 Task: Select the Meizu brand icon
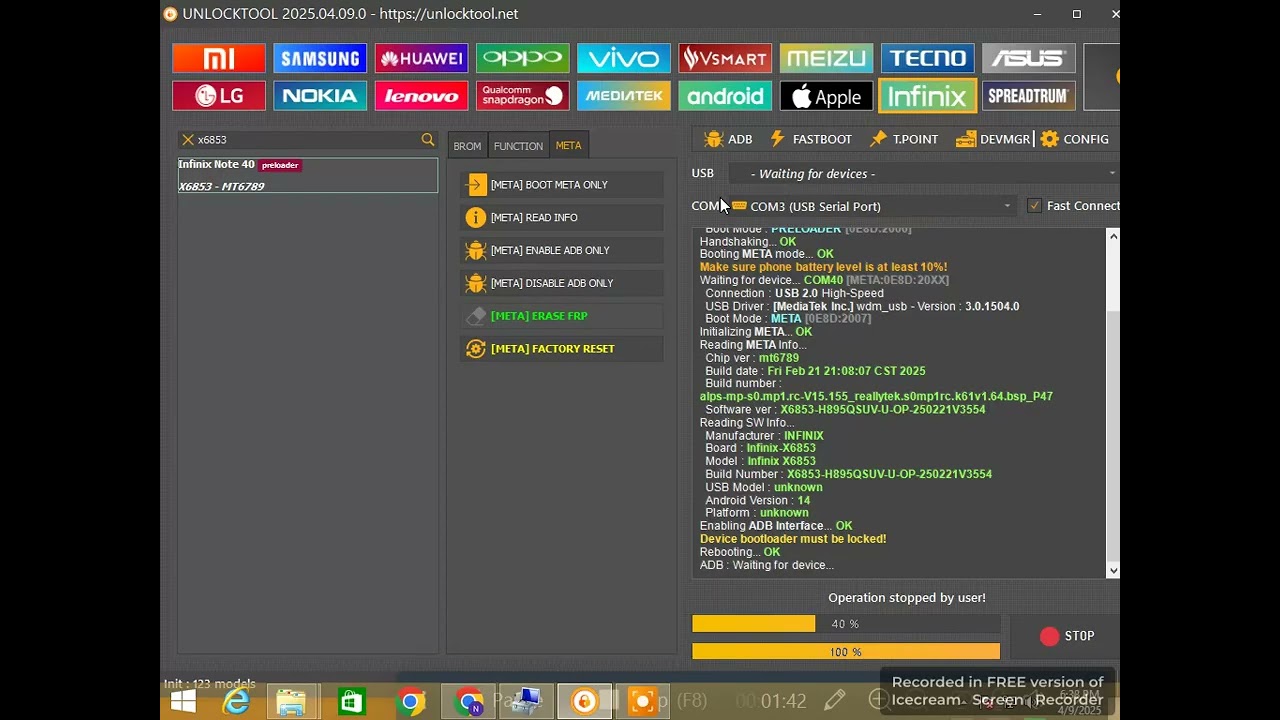point(826,58)
